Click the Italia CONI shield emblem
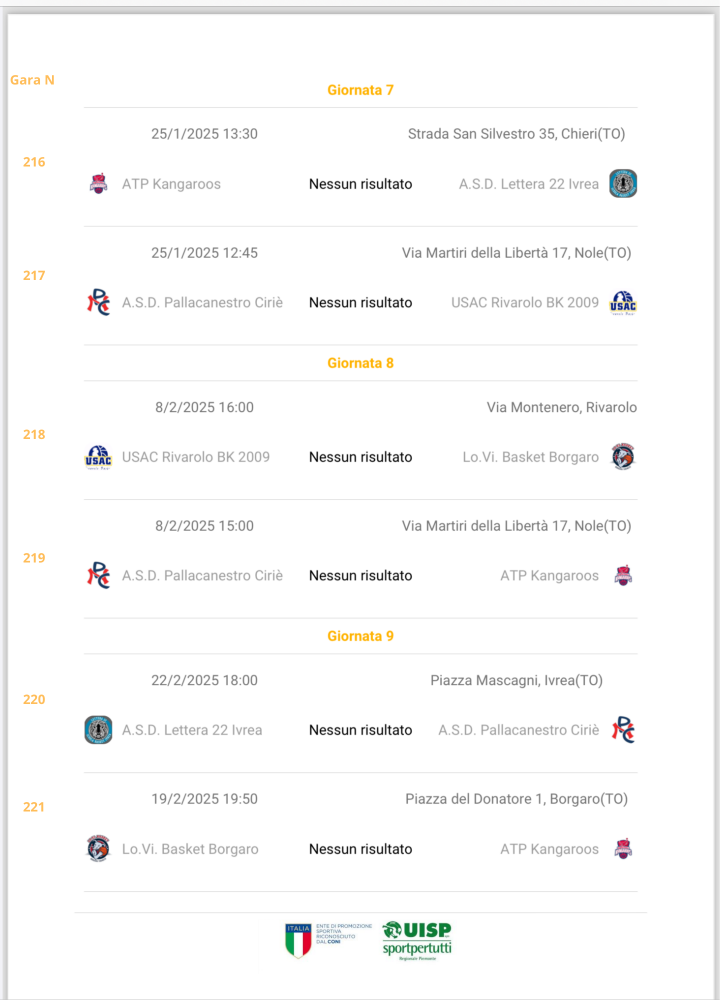 coord(298,940)
